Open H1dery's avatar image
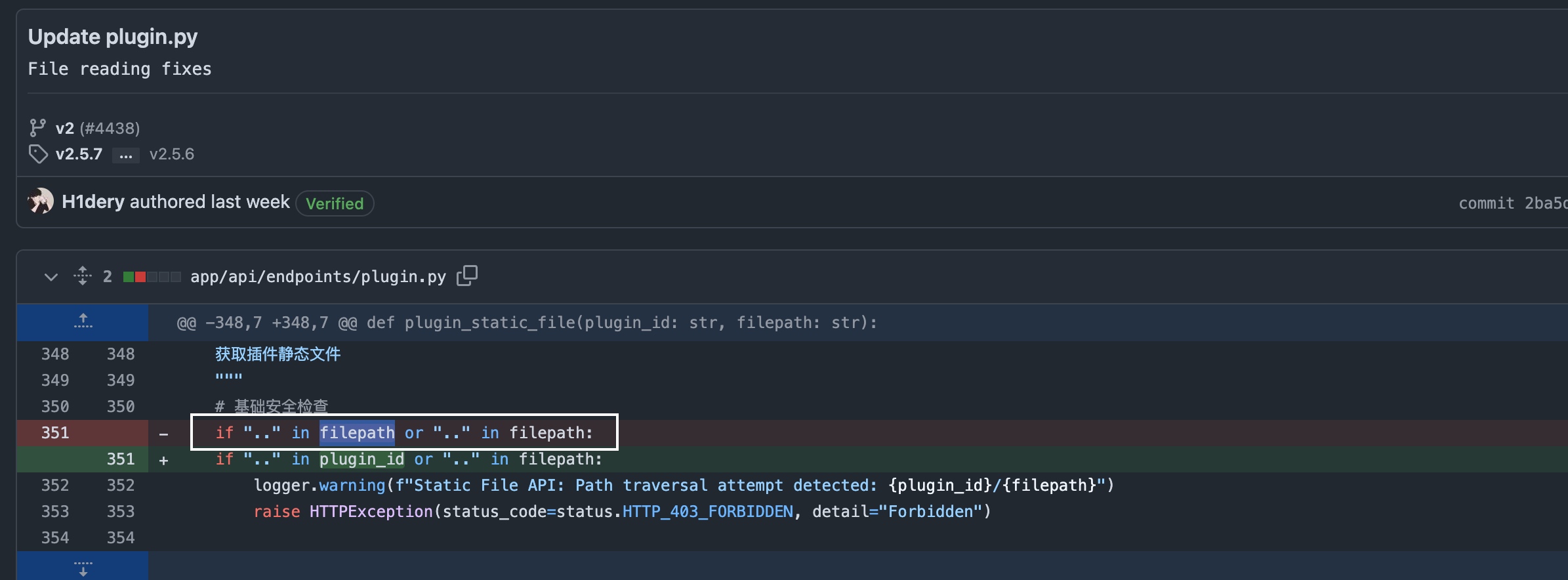 tap(41, 201)
